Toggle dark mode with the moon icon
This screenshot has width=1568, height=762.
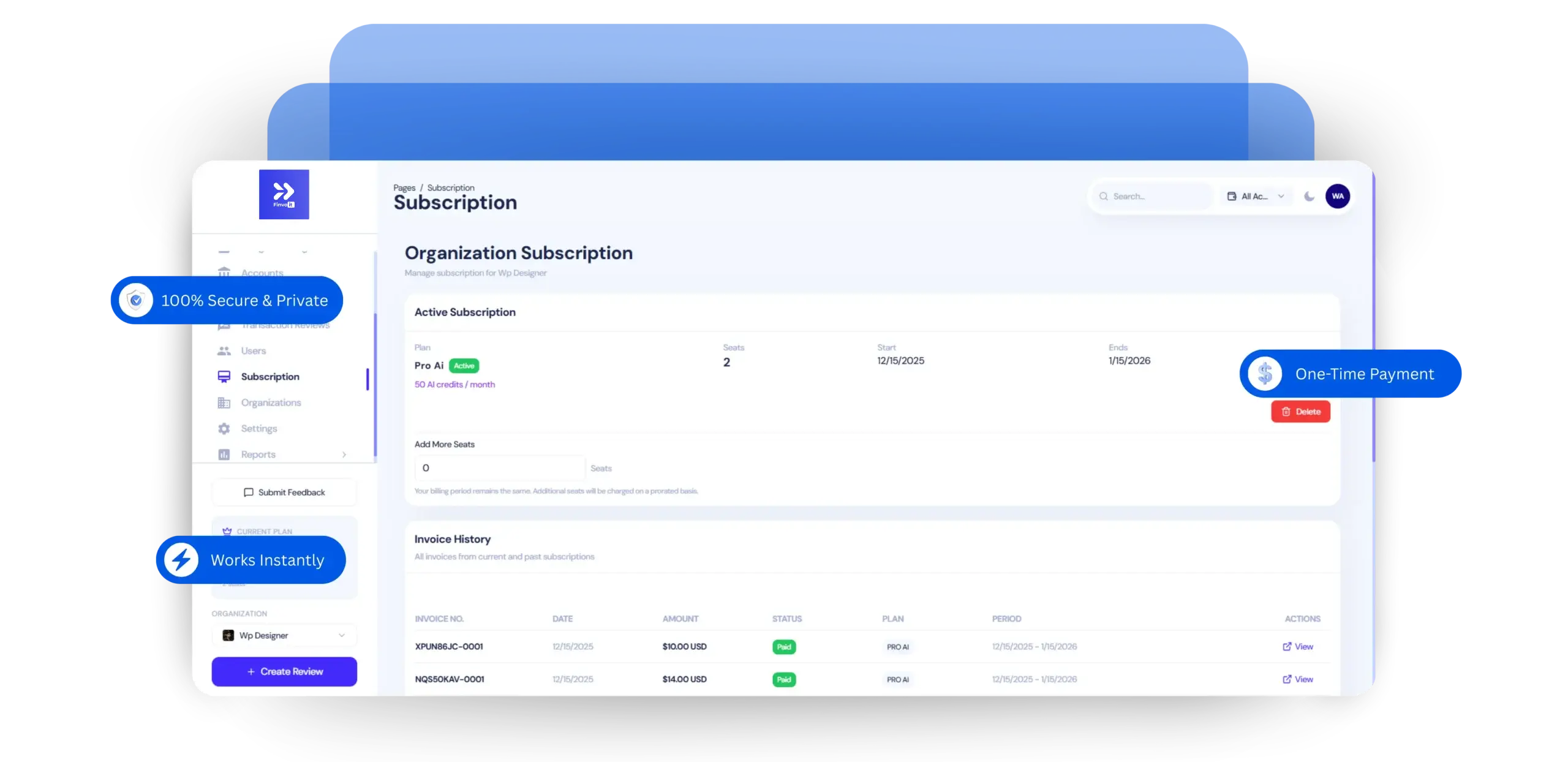click(x=1310, y=196)
